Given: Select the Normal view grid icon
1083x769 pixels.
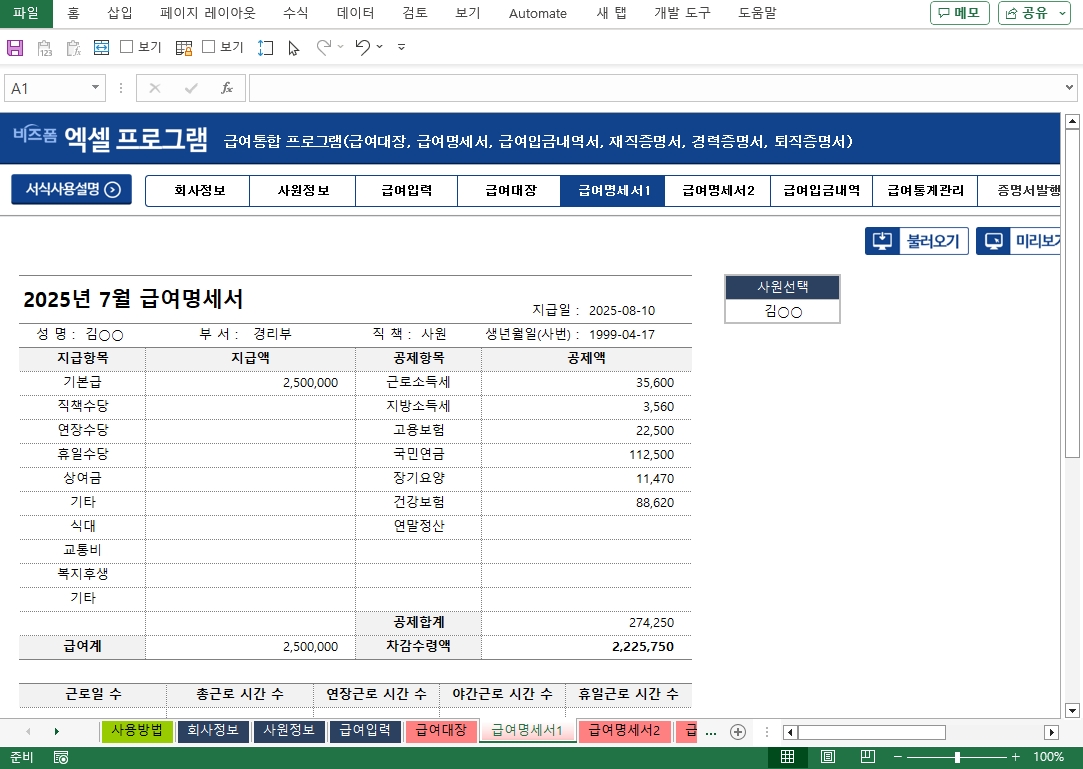Looking at the screenshot, I should pos(788,757).
